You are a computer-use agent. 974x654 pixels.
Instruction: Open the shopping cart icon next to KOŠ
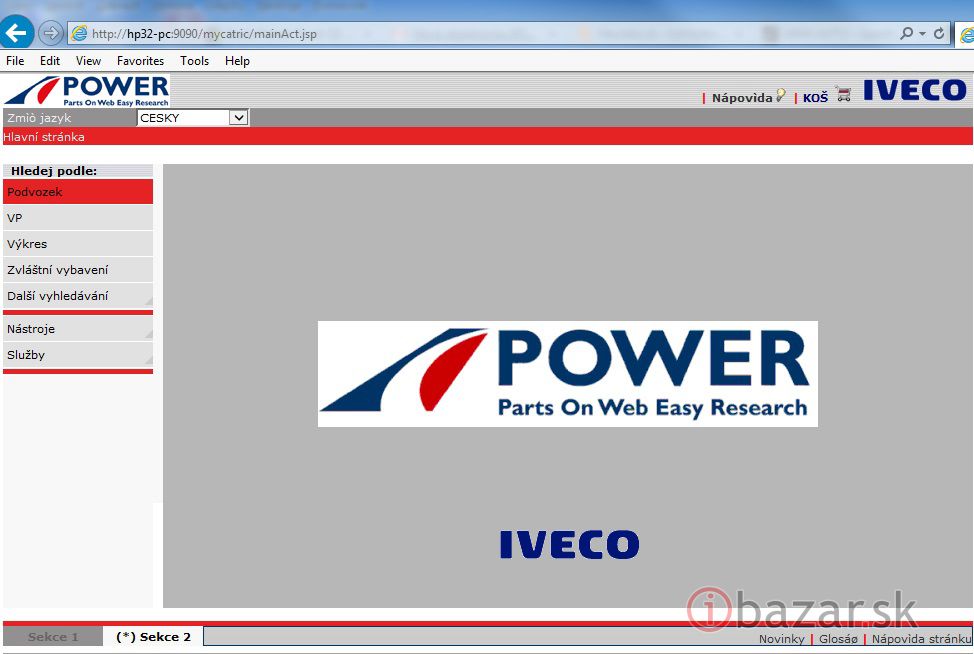click(844, 95)
